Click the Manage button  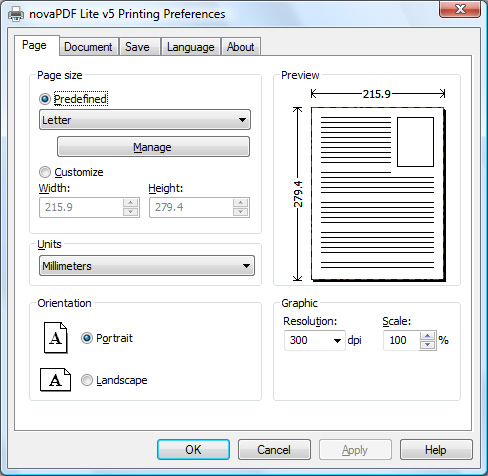coord(153,147)
